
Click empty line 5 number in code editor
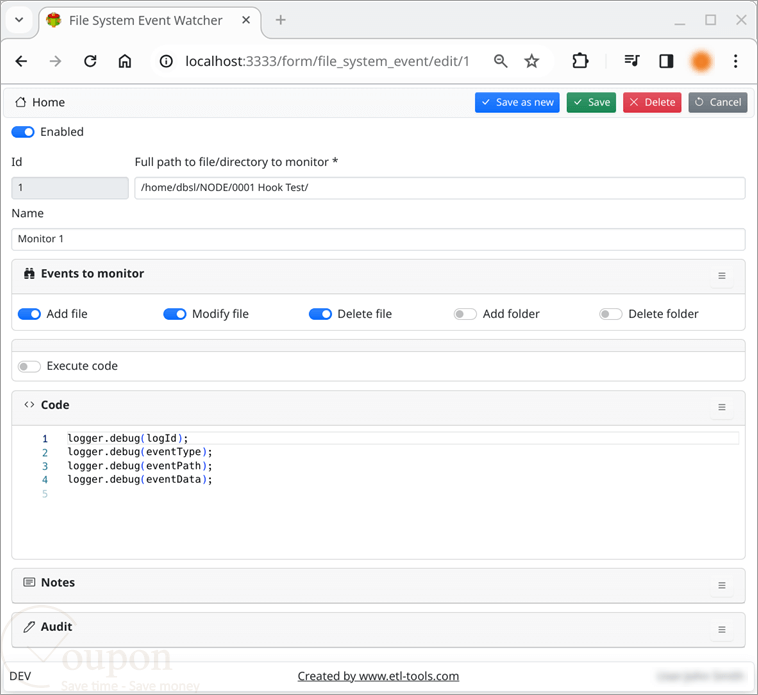click(x=44, y=494)
